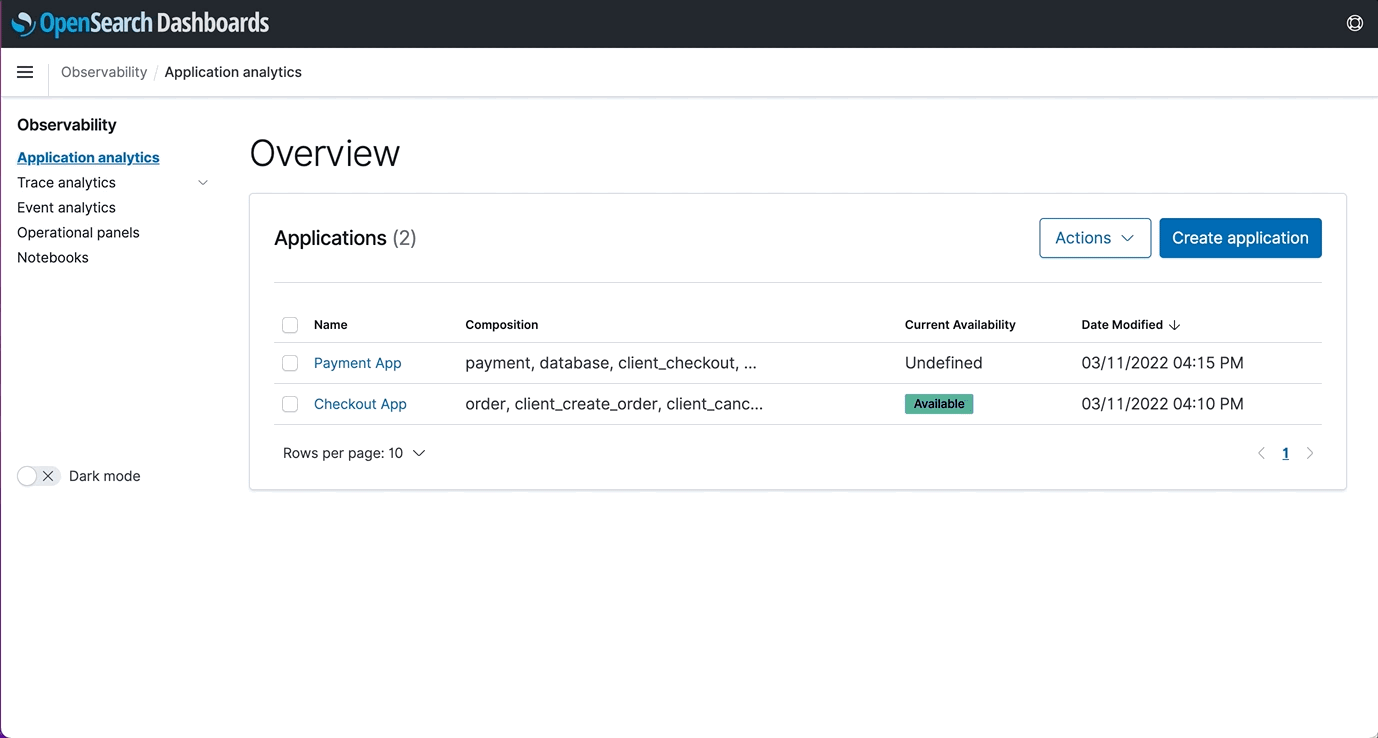Open Notebooks in sidebar

click(53, 257)
